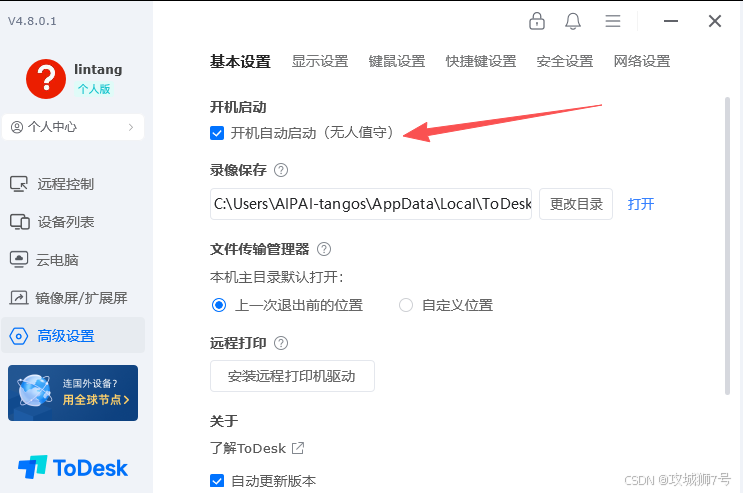The image size is (743, 493).
Task: Switch to 显示设置 tab
Action: pyautogui.click(x=320, y=61)
